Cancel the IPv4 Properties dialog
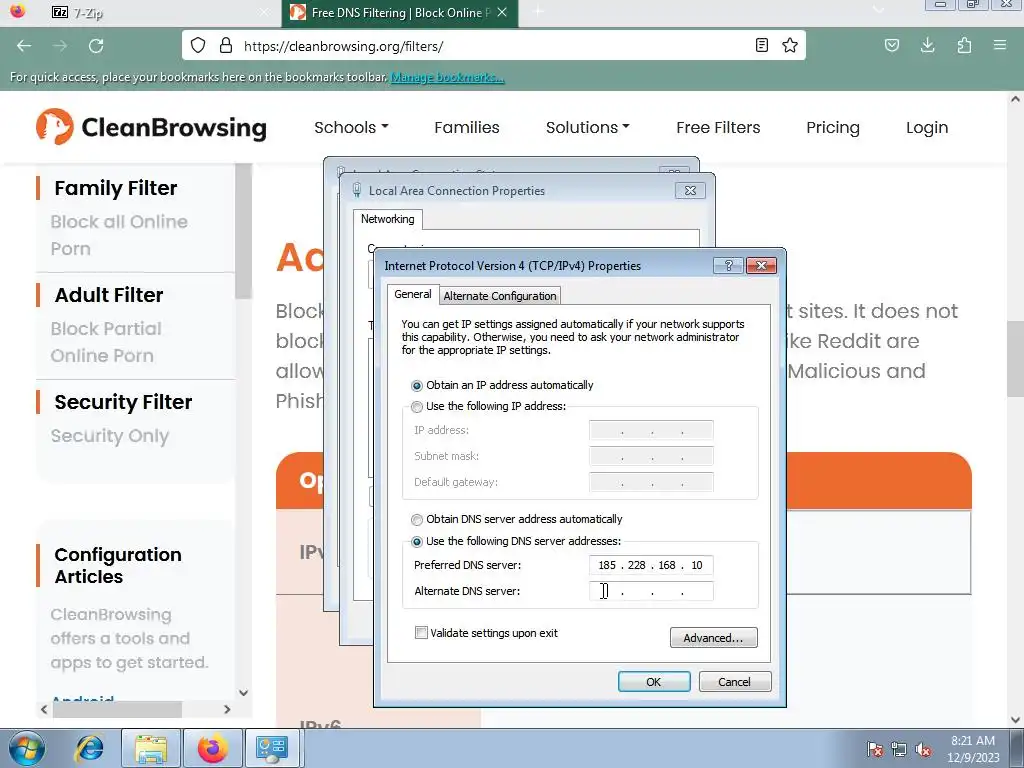This screenshot has width=1024, height=768. [735, 682]
